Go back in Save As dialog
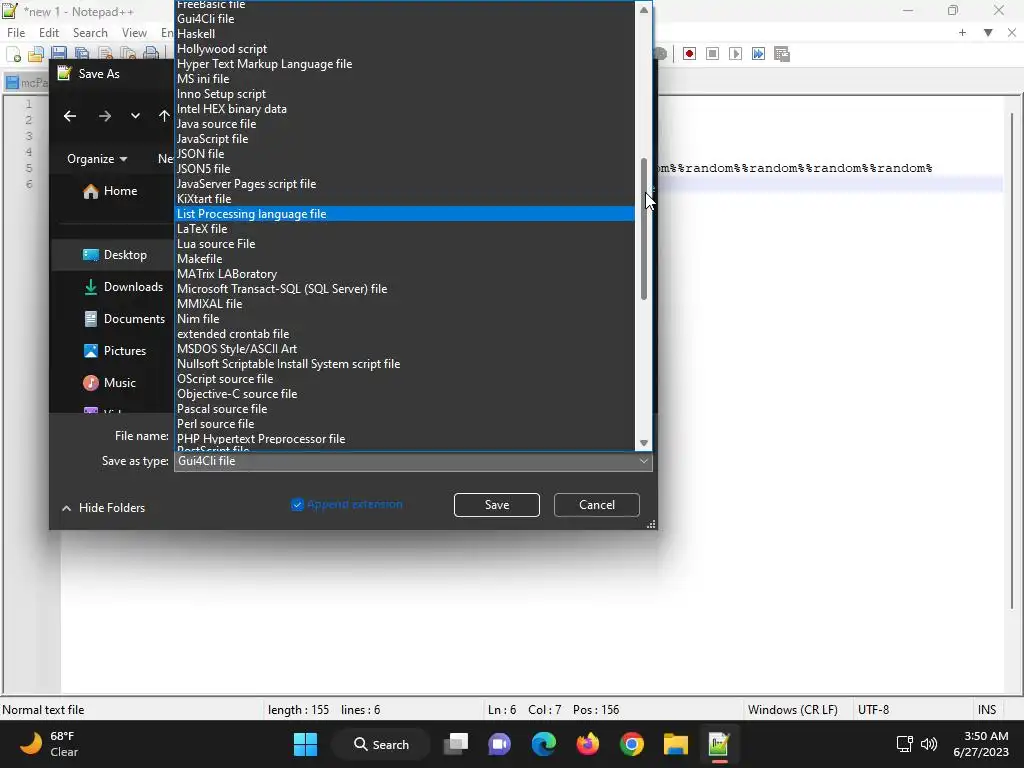This screenshot has width=1024, height=768. pos(70,116)
